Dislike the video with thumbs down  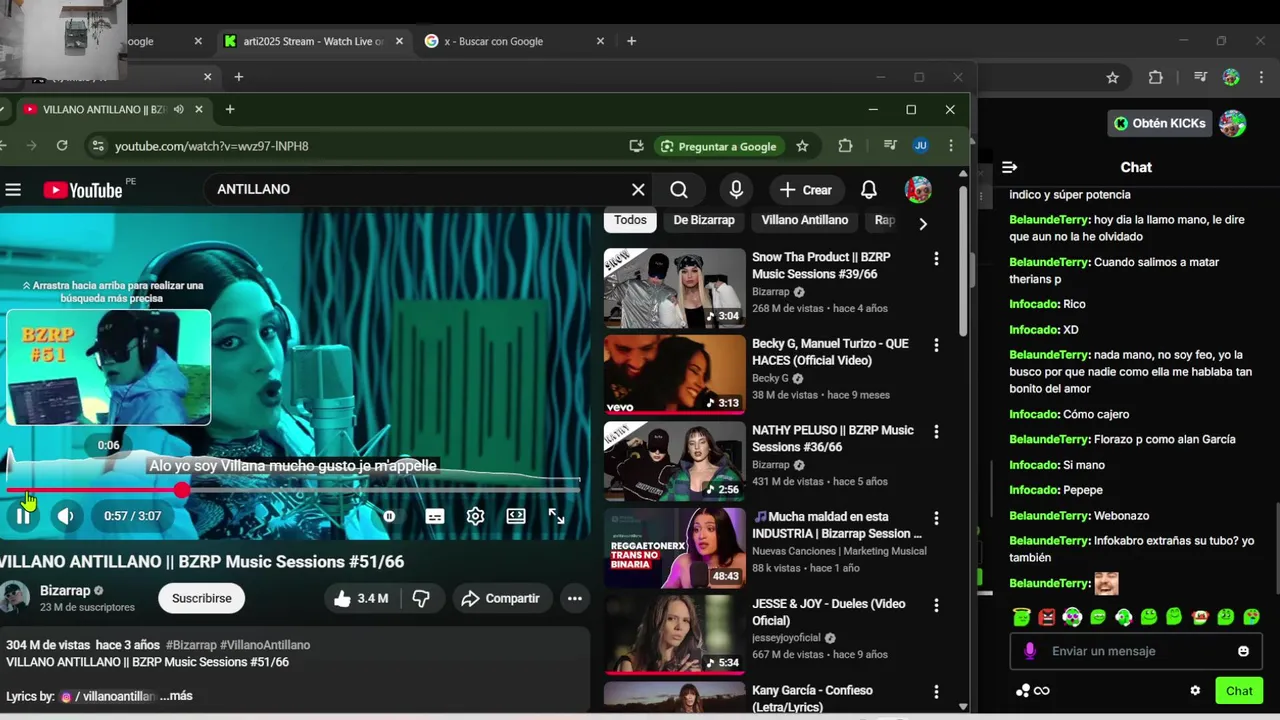coord(421,598)
